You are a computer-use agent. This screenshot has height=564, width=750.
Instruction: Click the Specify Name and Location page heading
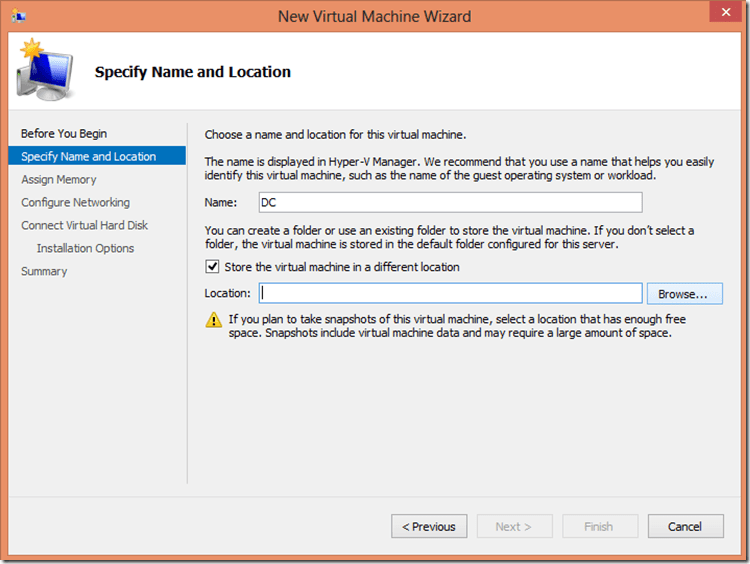coord(192,72)
